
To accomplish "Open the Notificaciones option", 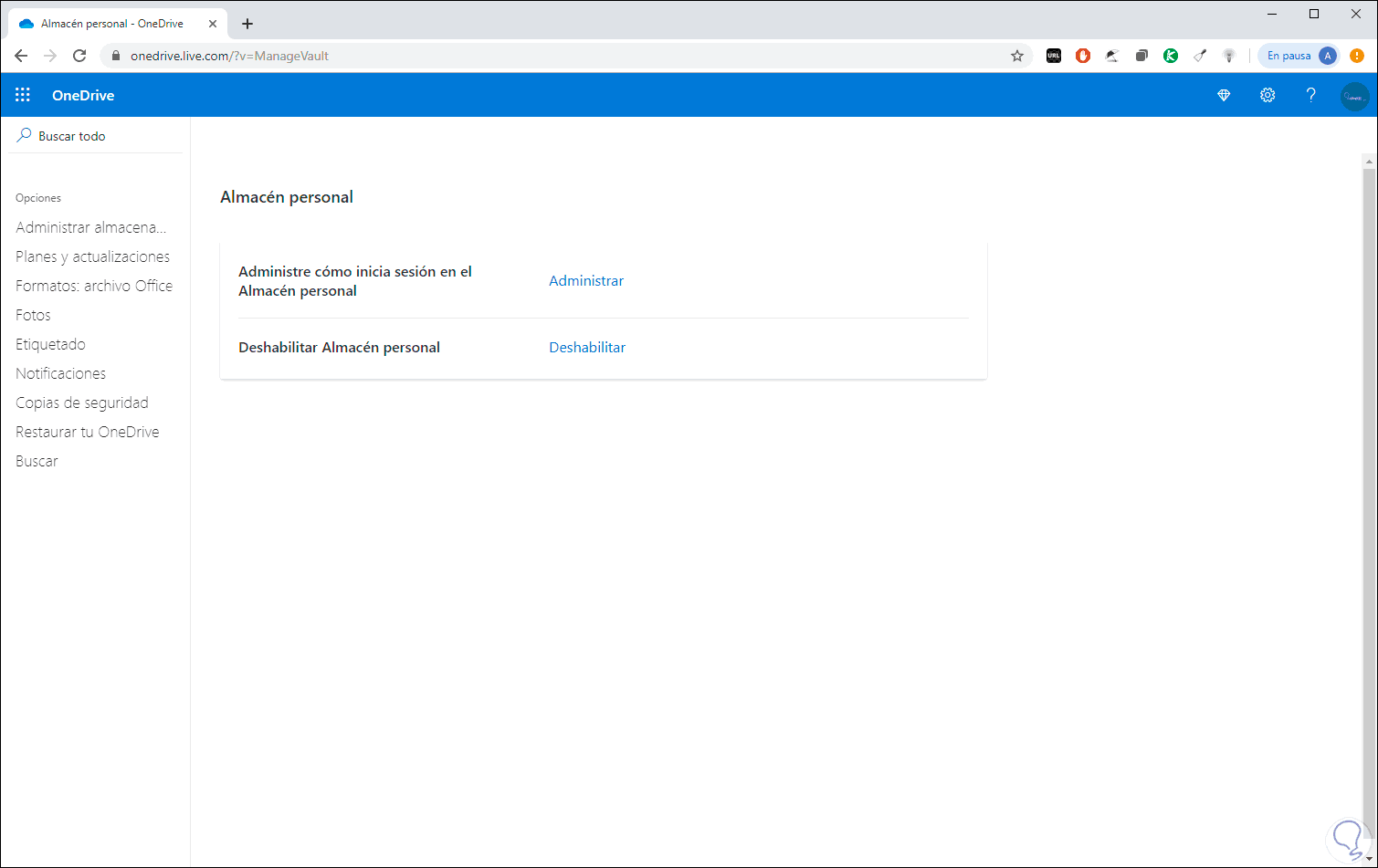I will coord(60,373).
